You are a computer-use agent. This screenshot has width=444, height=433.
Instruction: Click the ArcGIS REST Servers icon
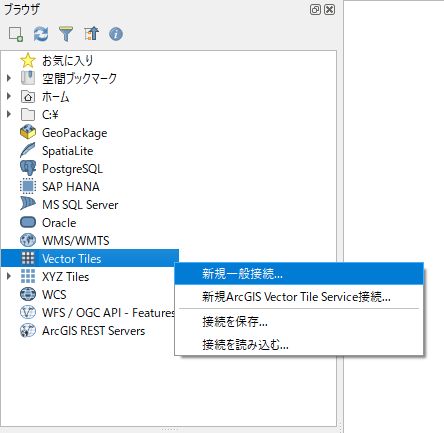click(x=28, y=331)
